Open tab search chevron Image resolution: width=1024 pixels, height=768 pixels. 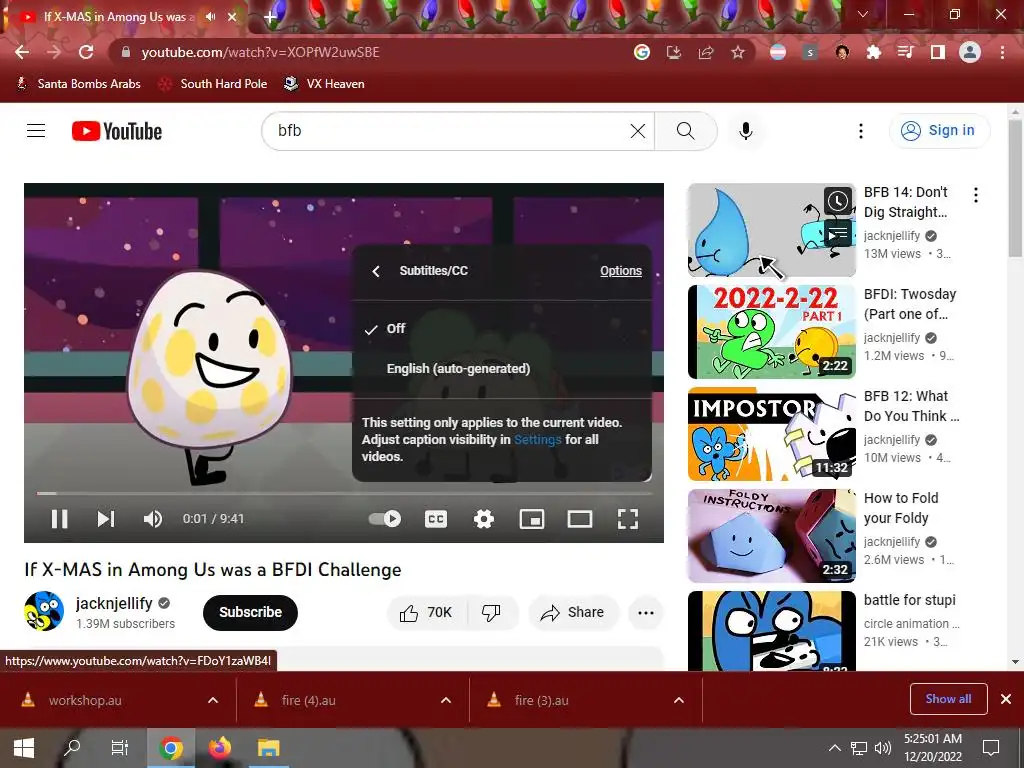(x=863, y=14)
